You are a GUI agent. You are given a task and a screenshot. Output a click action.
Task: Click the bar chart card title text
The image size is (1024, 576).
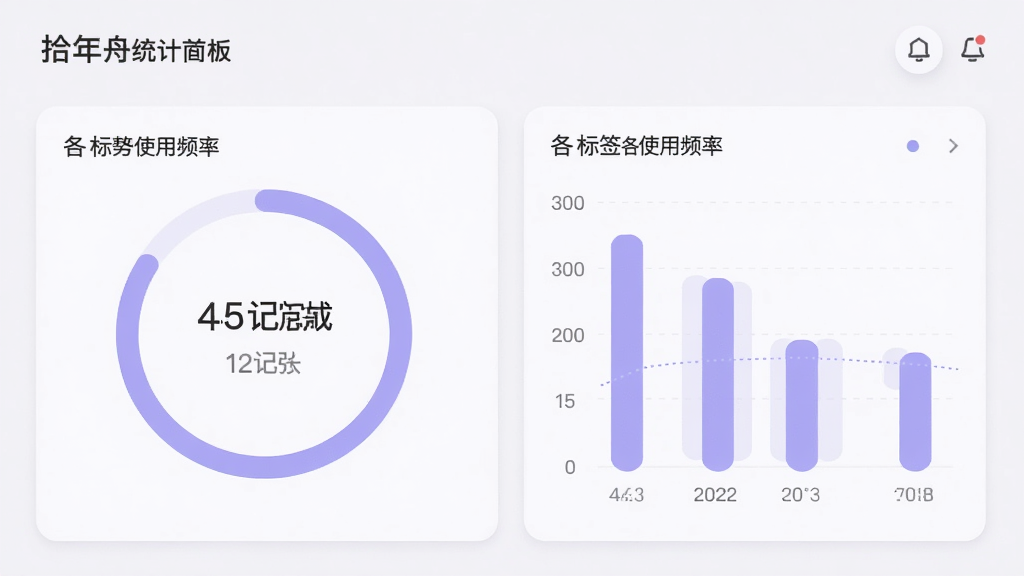click(x=637, y=146)
